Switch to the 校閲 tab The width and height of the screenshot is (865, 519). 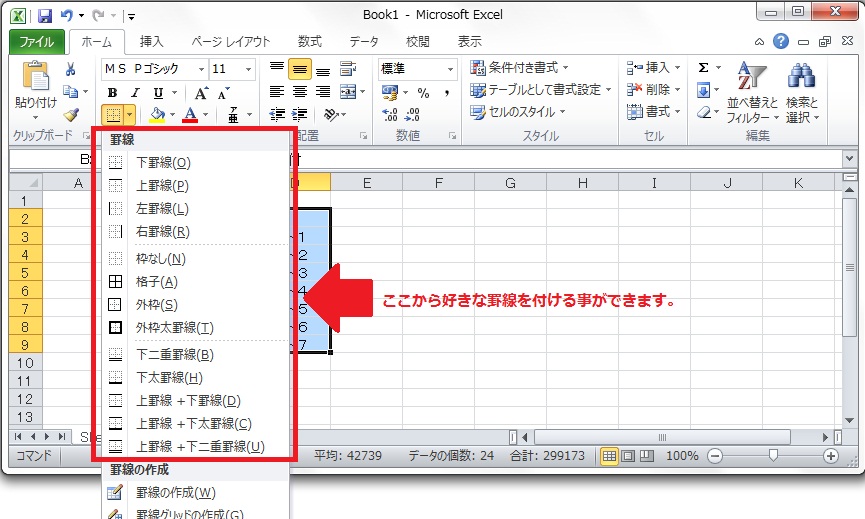pyautogui.click(x=418, y=42)
